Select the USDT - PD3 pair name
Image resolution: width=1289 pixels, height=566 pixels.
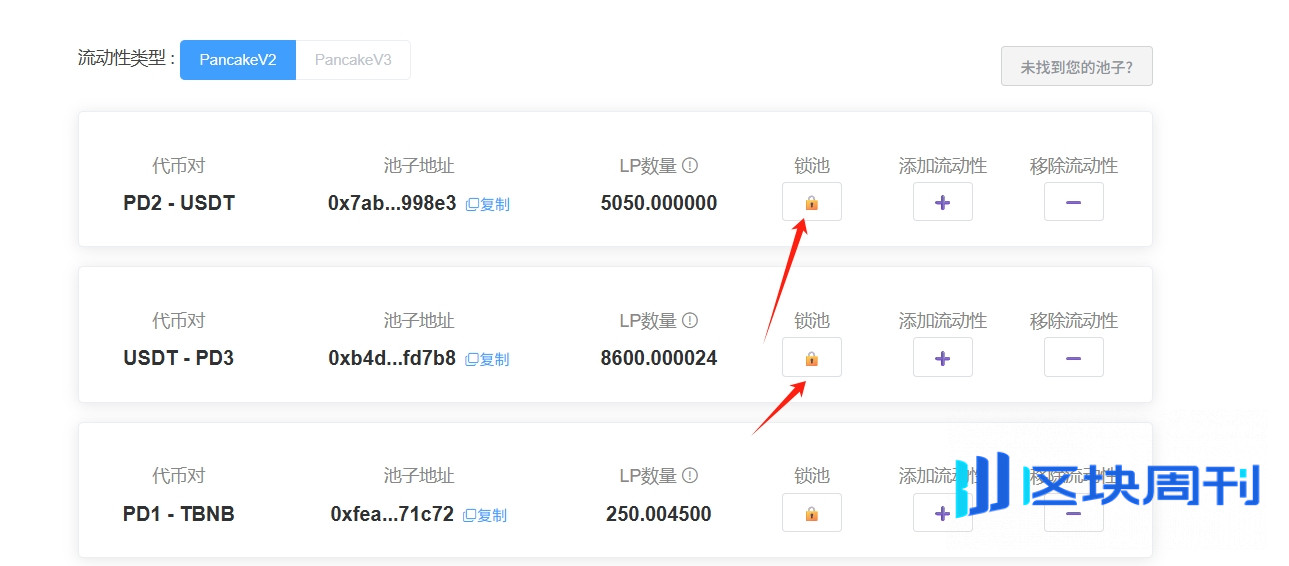tap(179, 358)
